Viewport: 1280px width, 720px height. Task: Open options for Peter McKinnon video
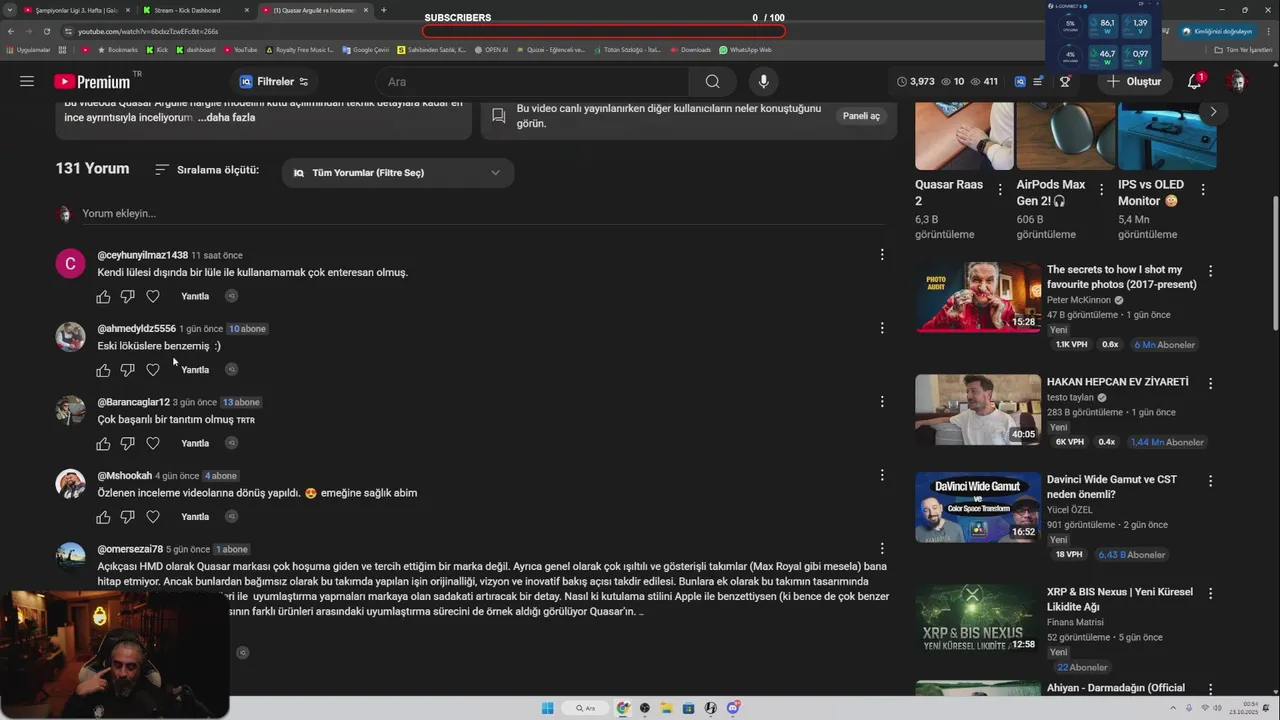pos(1210,271)
